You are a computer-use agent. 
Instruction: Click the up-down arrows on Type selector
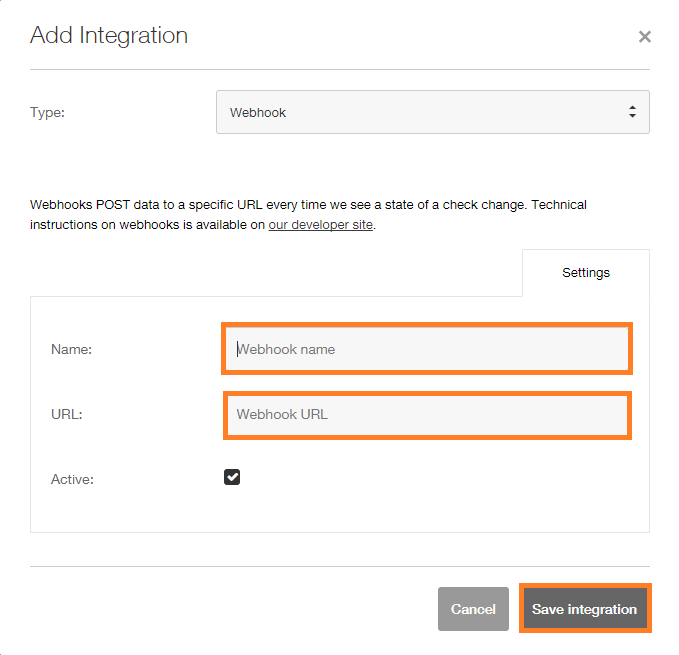[x=632, y=112]
